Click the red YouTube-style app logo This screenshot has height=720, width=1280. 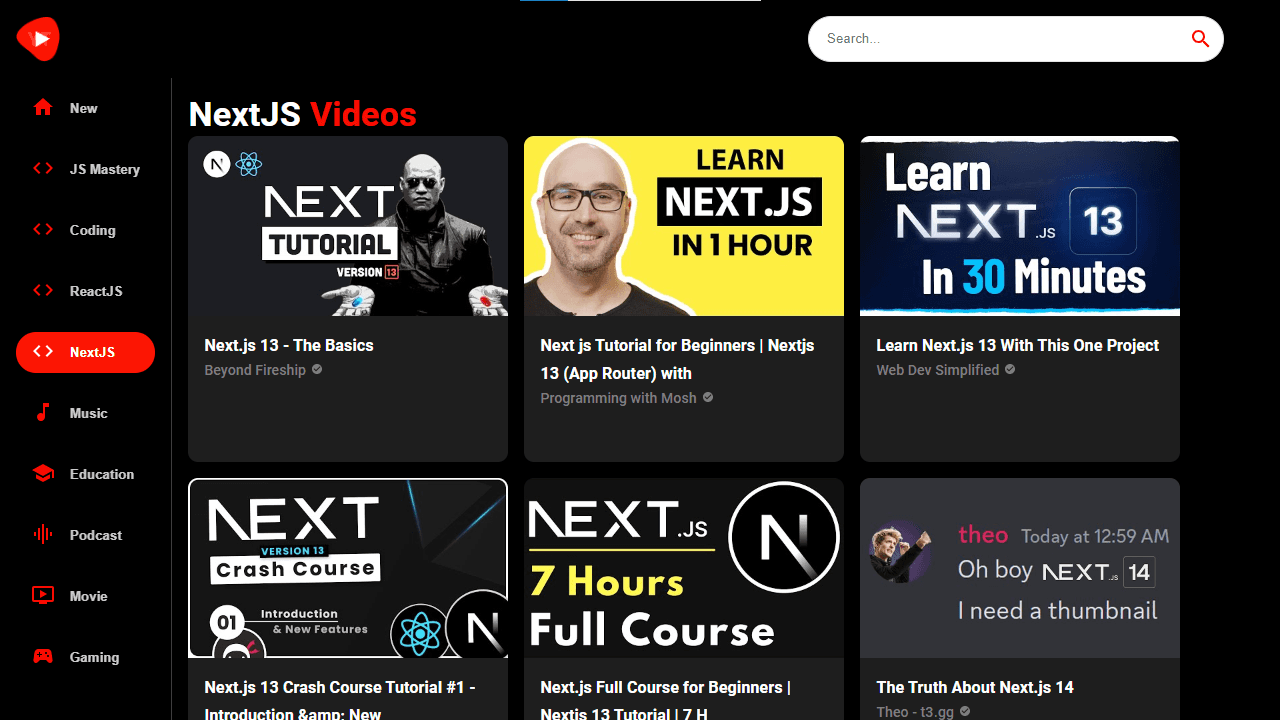(37, 38)
